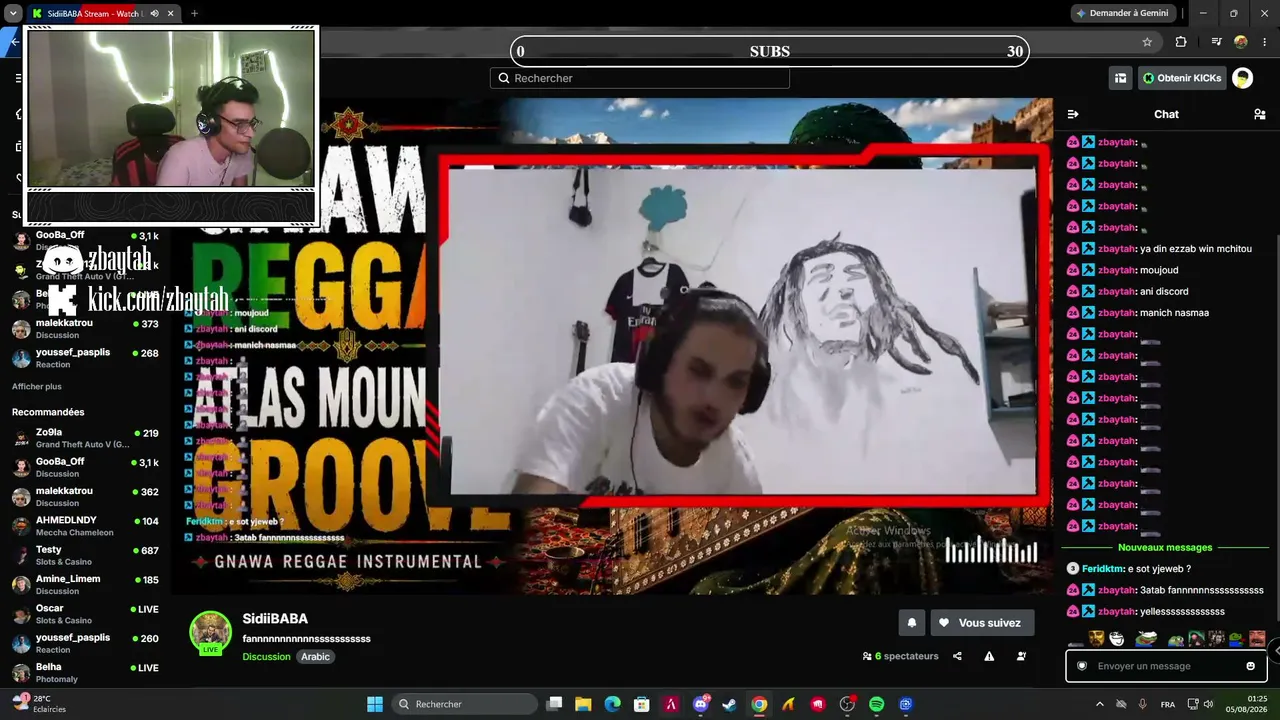
Task: Jump to new messages via Nouveaux messages
Action: tap(1165, 547)
